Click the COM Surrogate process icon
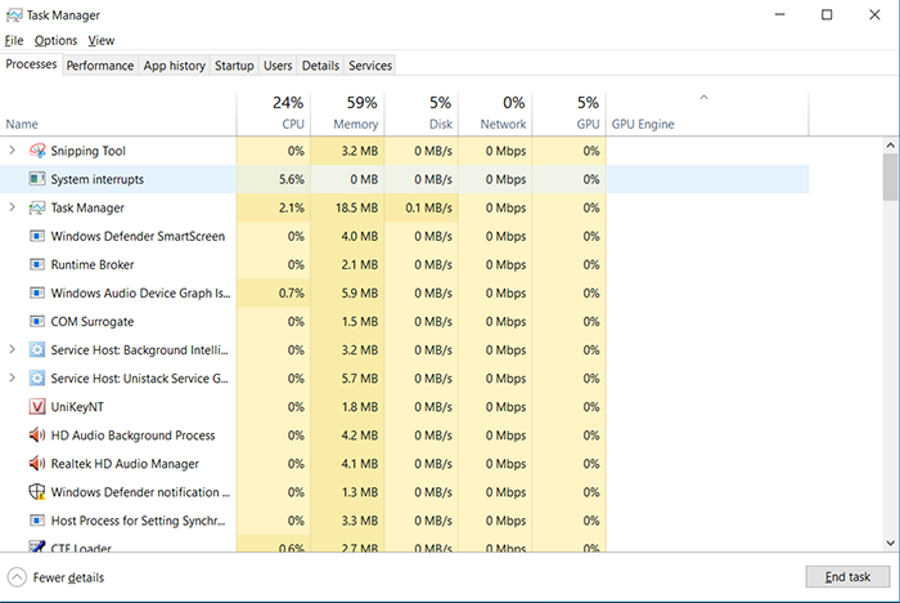The image size is (900, 603). click(37, 321)
